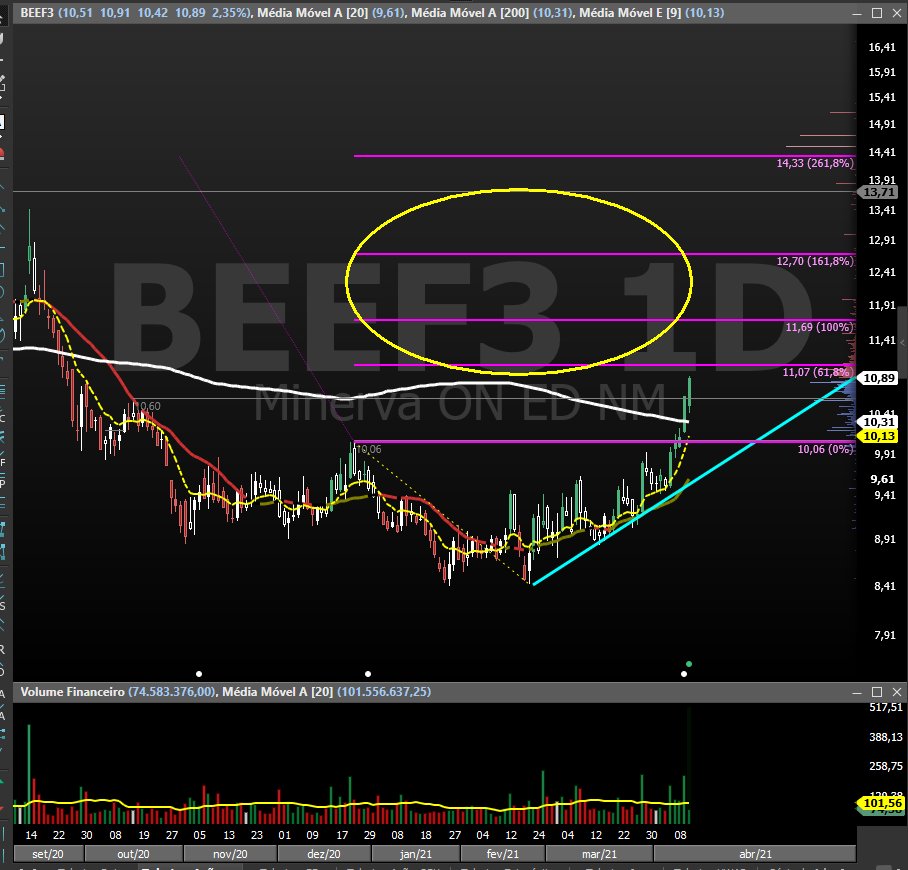Select Média Móvel A [20] volume indicator label
Image resolution: width=908 pixels, height=870 pixels.
[277, 692]
